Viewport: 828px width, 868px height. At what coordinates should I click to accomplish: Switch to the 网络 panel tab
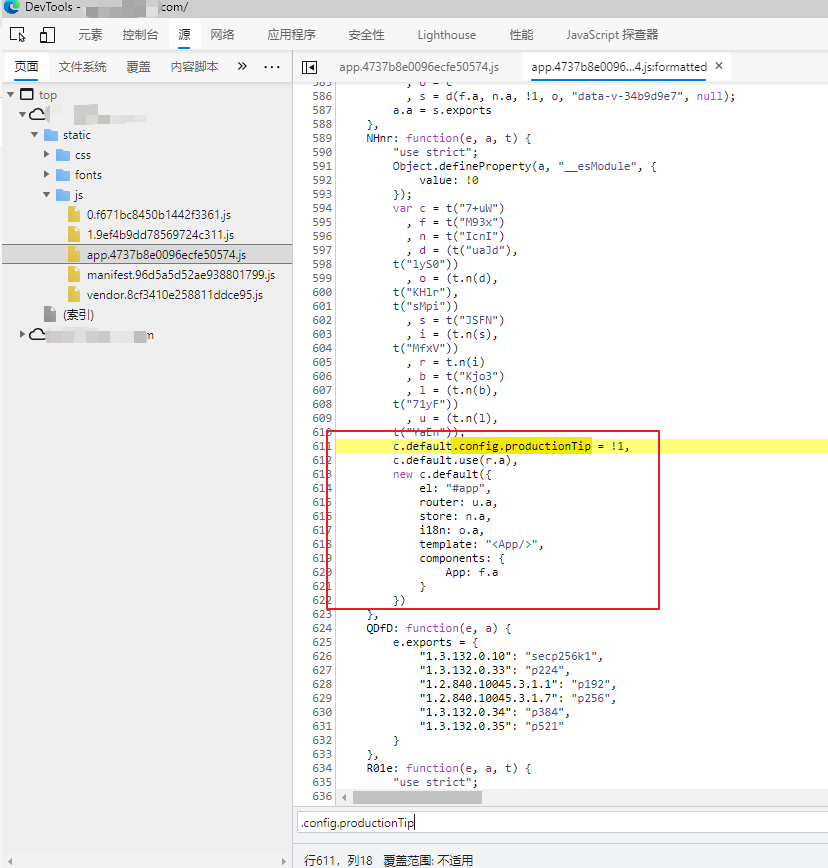[x=222, y=35]
